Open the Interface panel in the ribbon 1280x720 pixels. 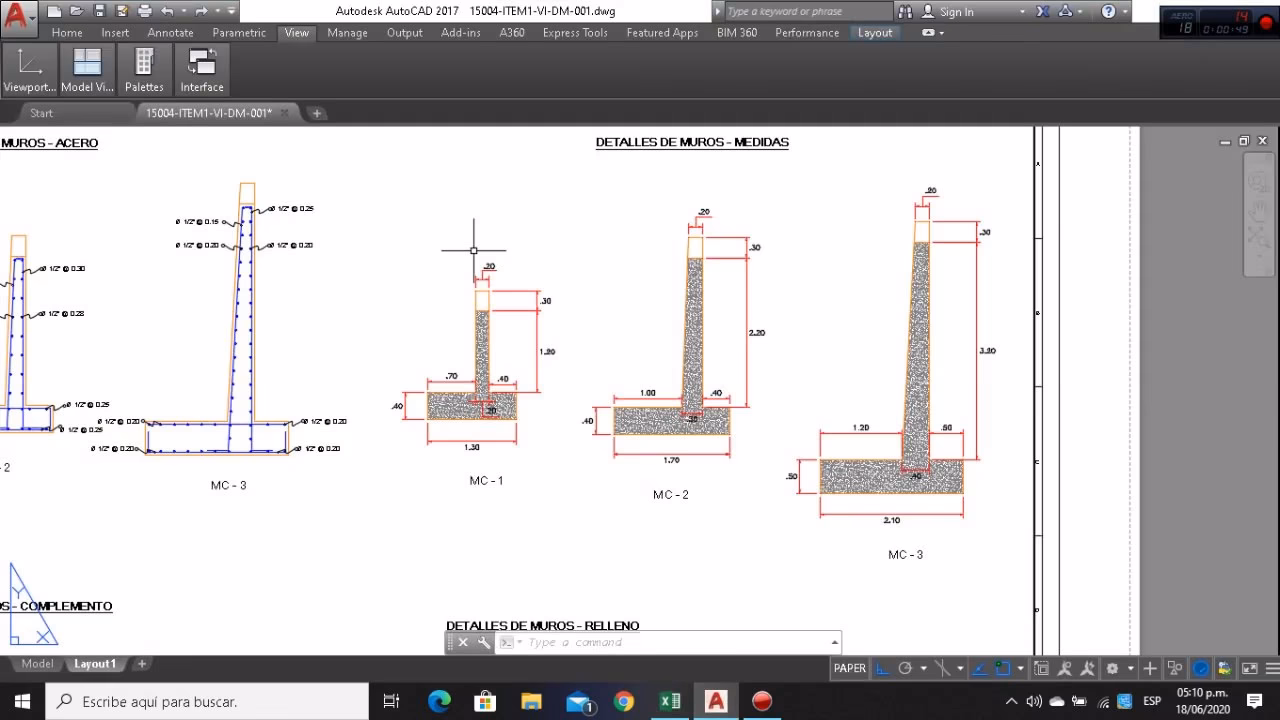pos(202,70)
